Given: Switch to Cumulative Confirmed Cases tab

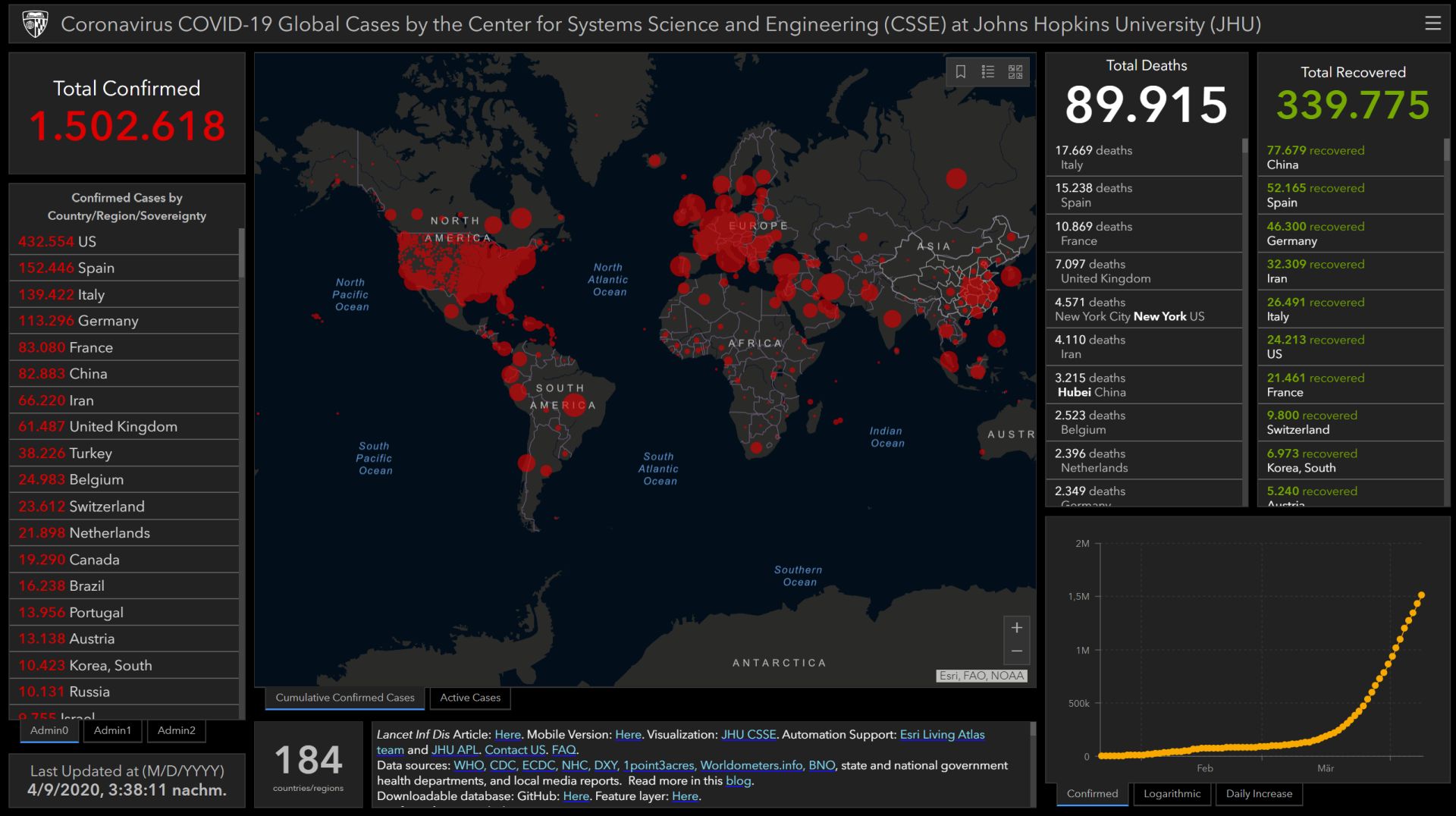Looking at the screenshot, I should tap(345, 698).
